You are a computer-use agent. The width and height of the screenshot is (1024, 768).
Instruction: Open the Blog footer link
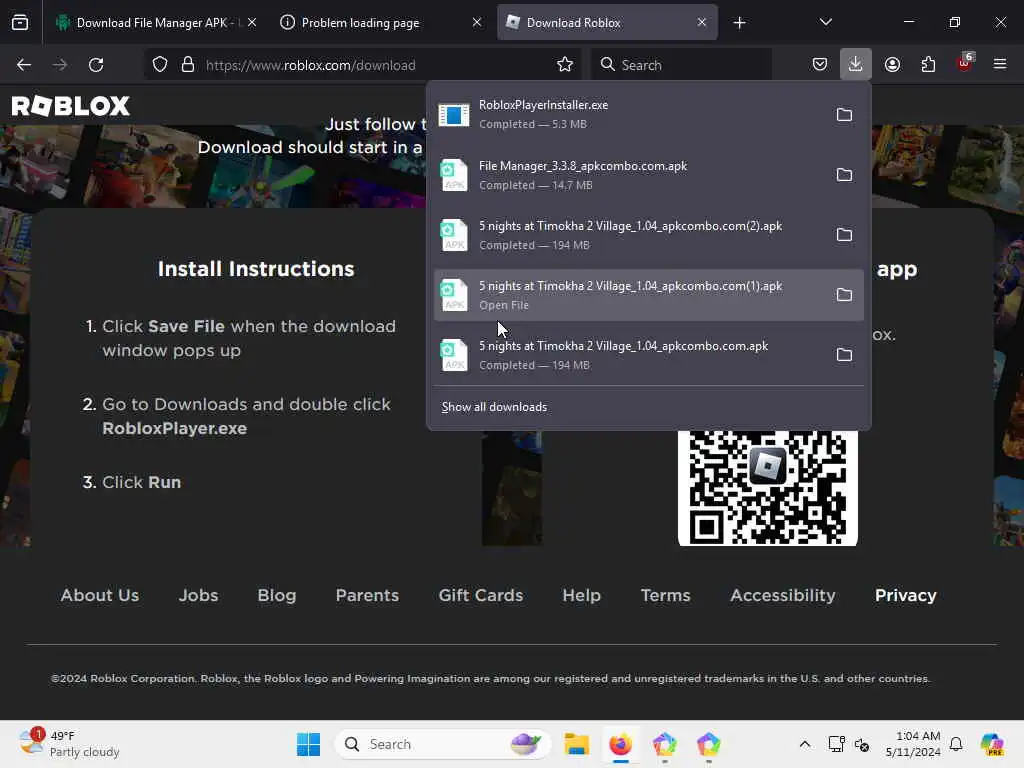coord(277,596)
